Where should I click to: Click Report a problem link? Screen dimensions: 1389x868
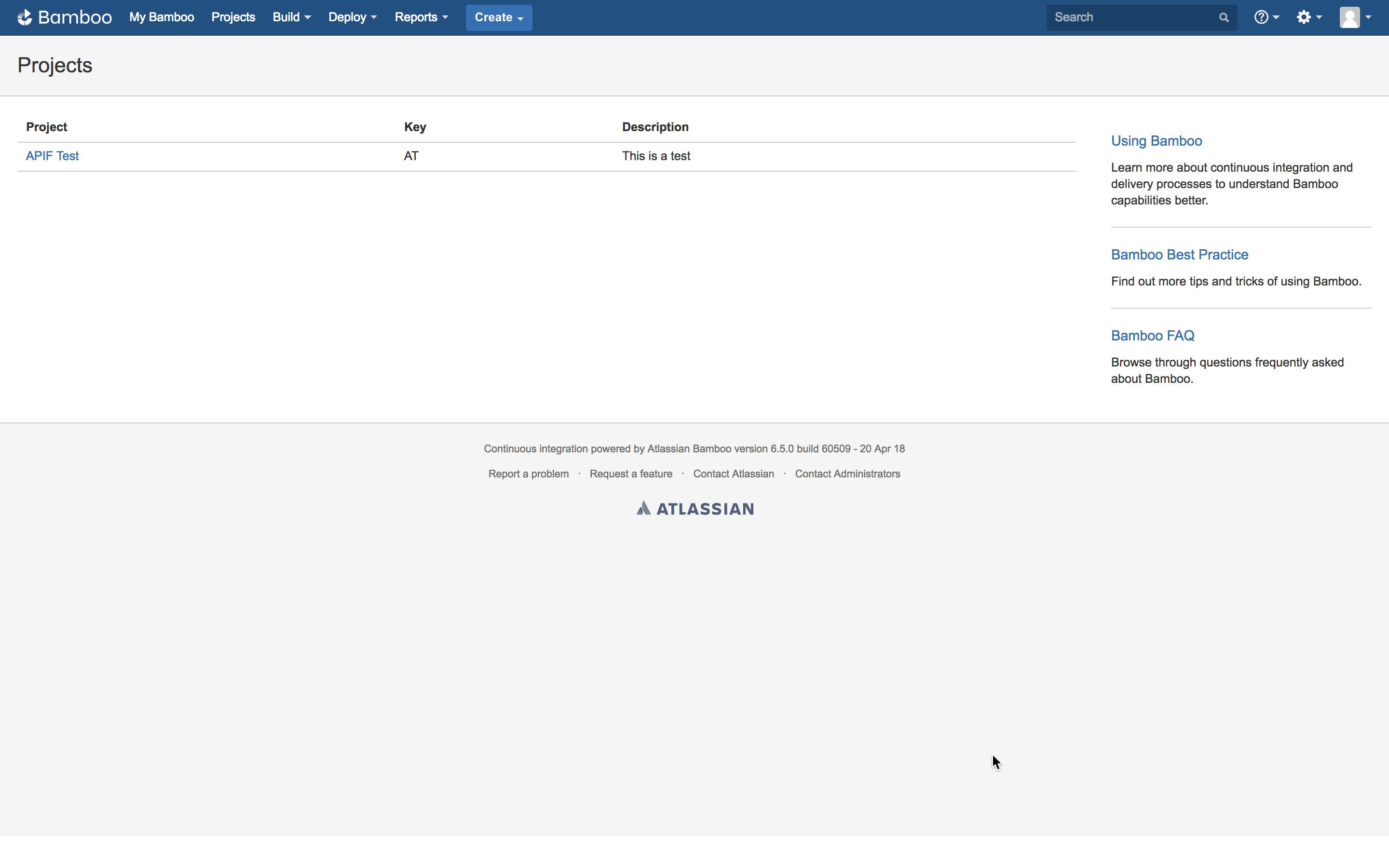click(x=528, y=474)
